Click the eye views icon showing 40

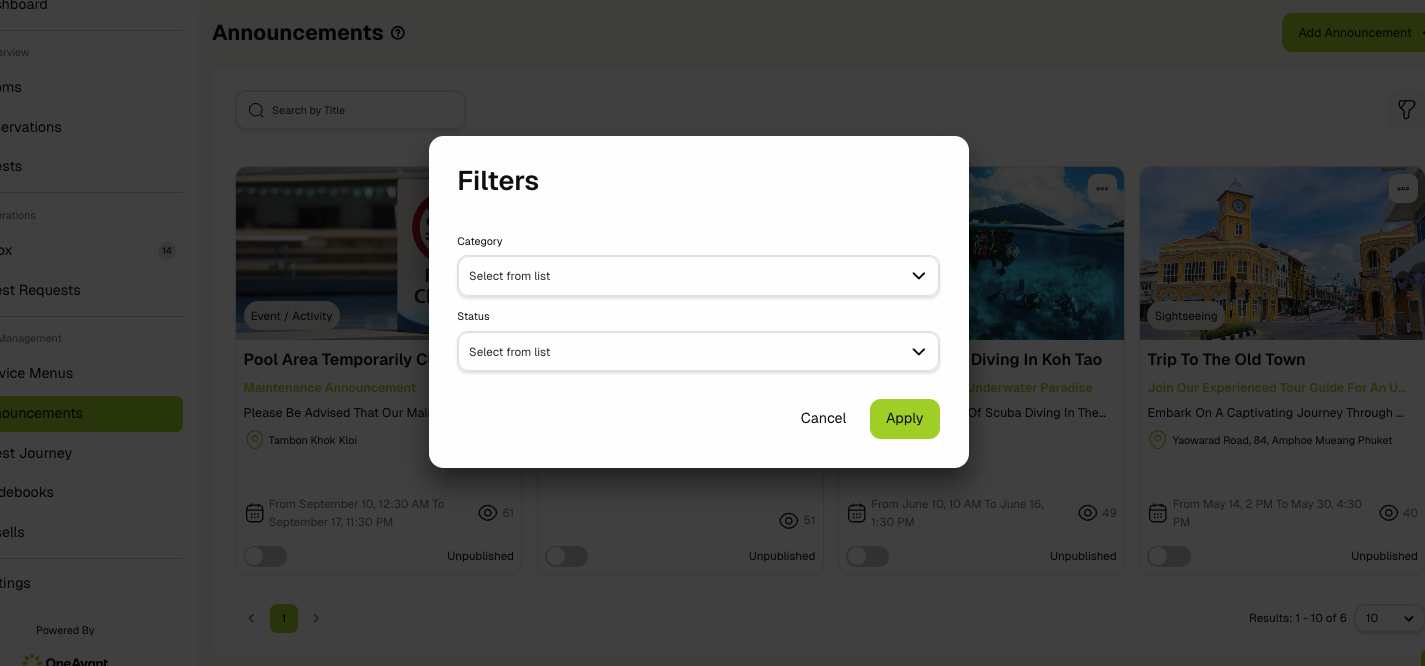tap(1388, 513)
